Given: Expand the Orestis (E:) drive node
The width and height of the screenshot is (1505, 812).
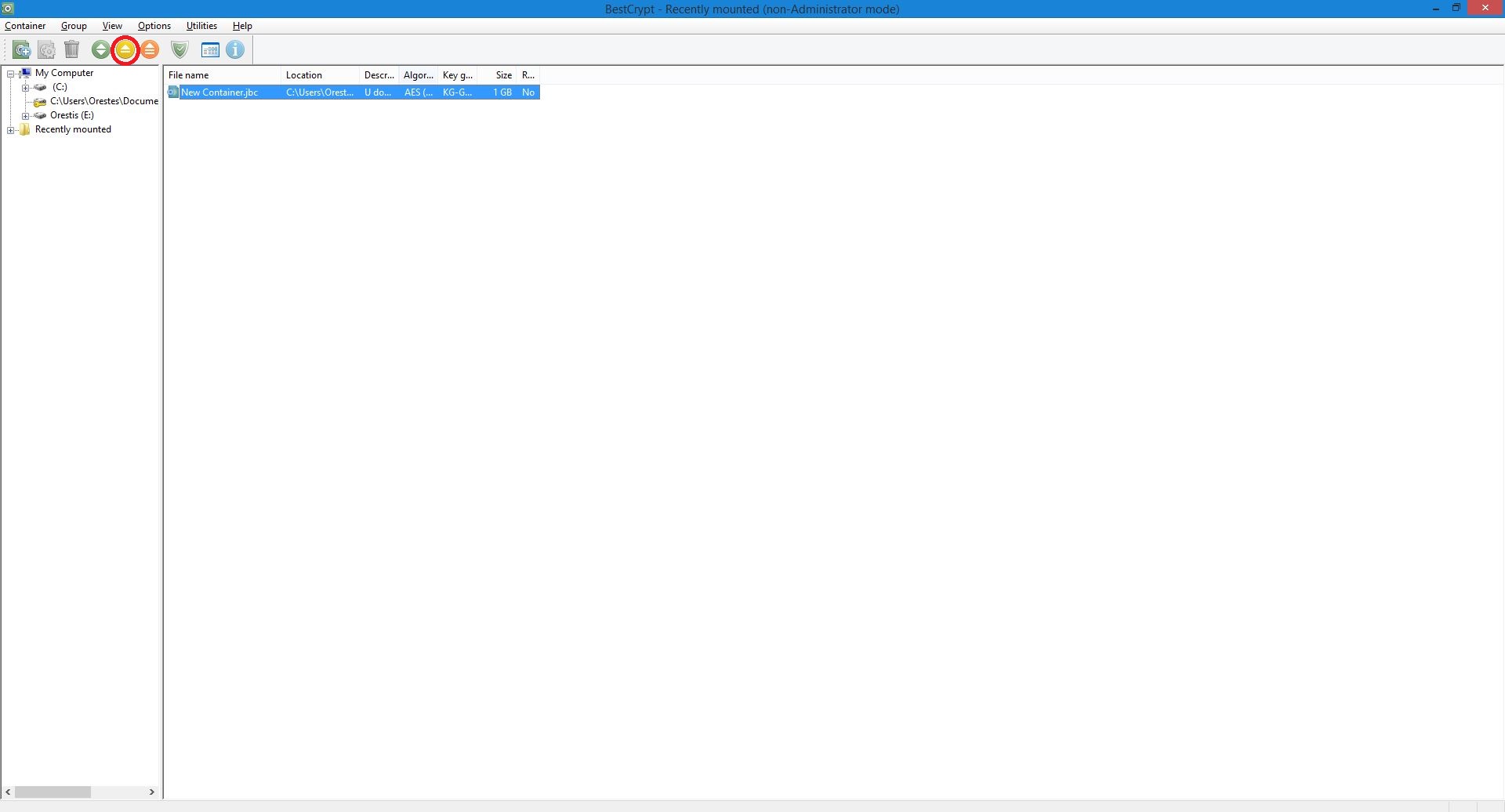Looking at the screenshot, I should (x=25, y=116).
